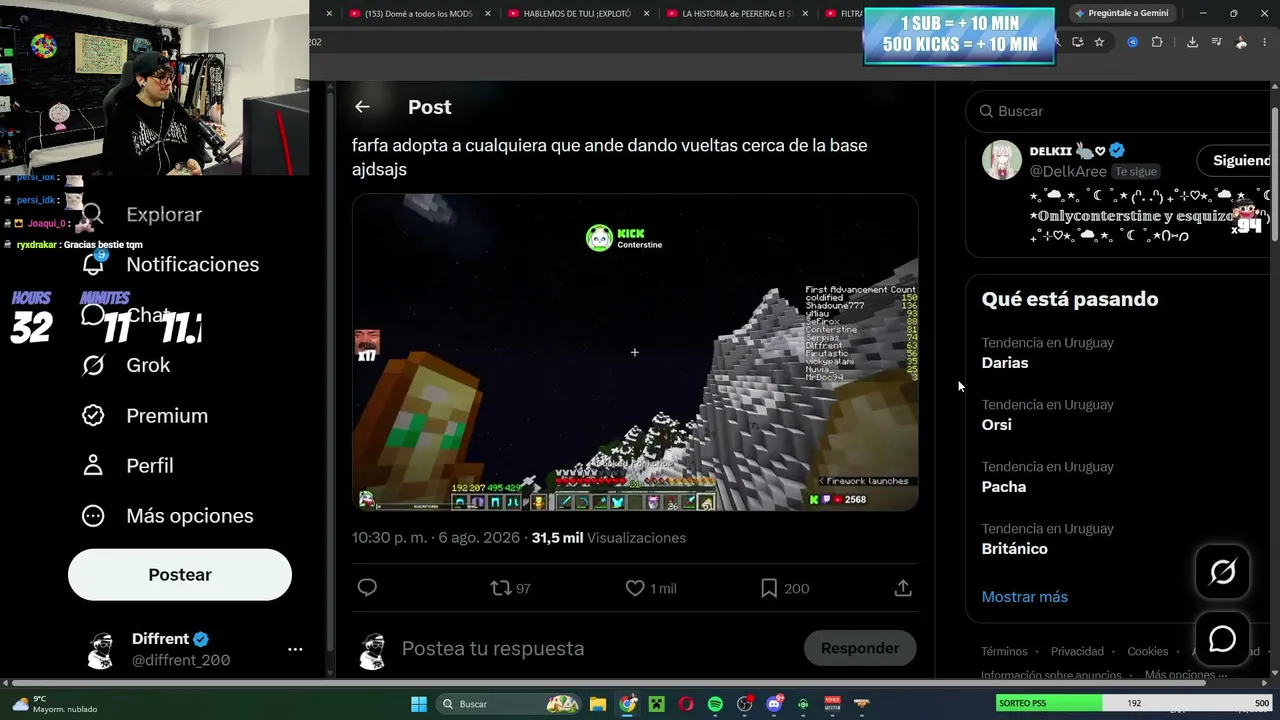Open Más opciones circle icon
The image size is (1280, 720).
click(x=93, y=515)
